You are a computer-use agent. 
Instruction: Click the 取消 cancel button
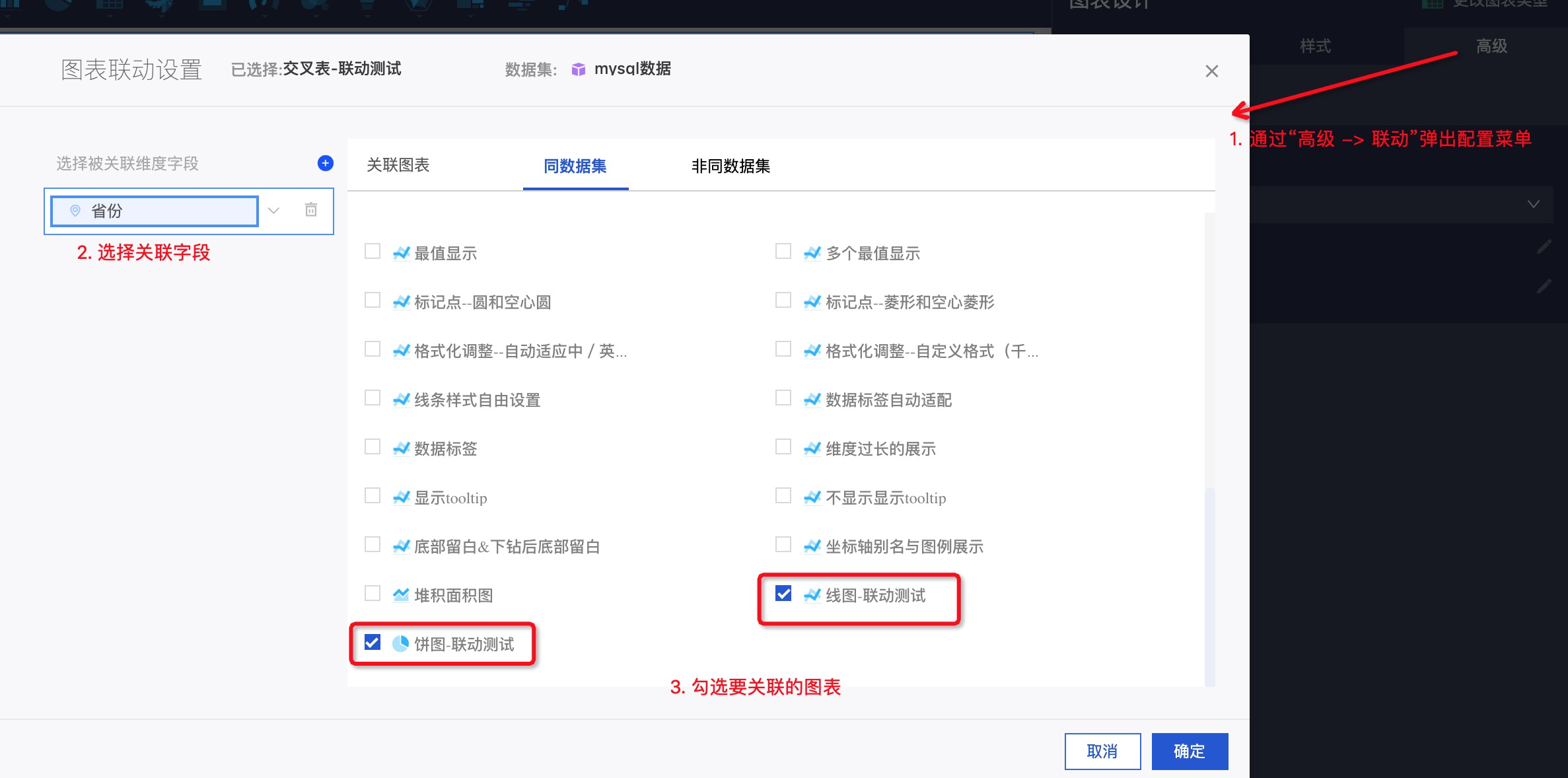pyautogui.click(x=1102, y=751)
